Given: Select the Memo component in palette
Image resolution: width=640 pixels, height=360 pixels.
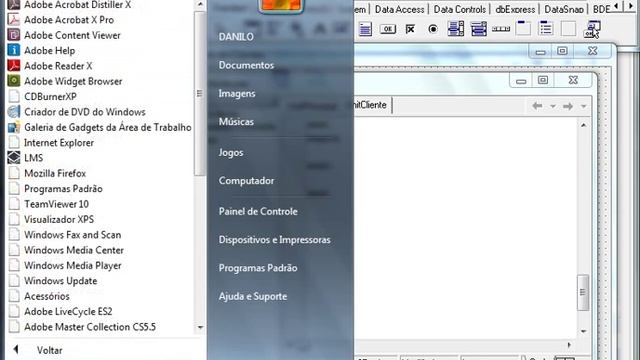Looking at the screenshot, I should (x=365, y=29).
